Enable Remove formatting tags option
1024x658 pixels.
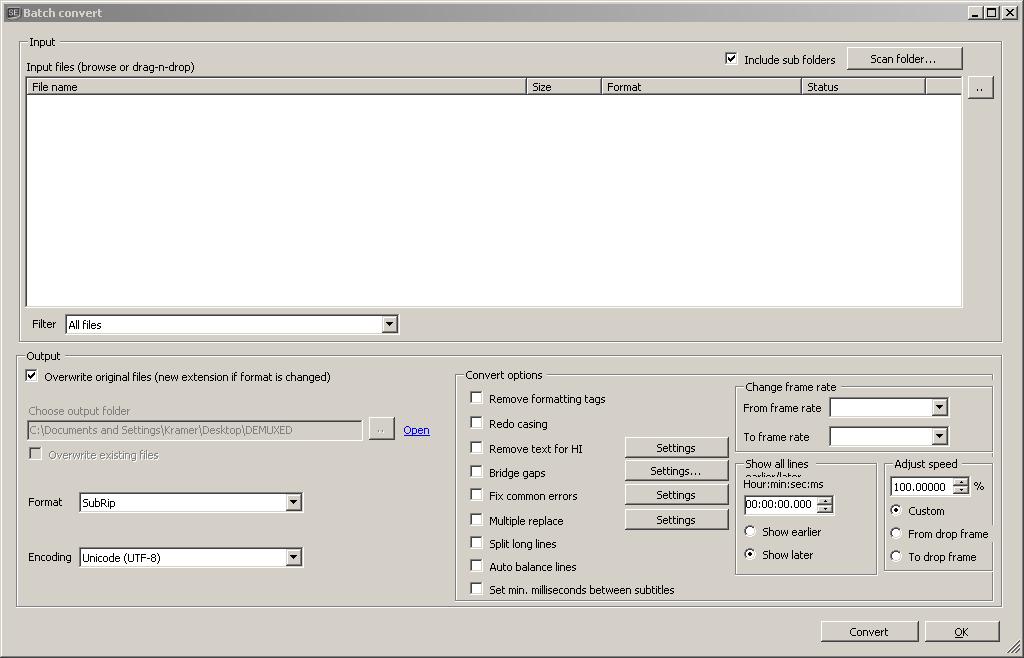(x=477, y=398)
